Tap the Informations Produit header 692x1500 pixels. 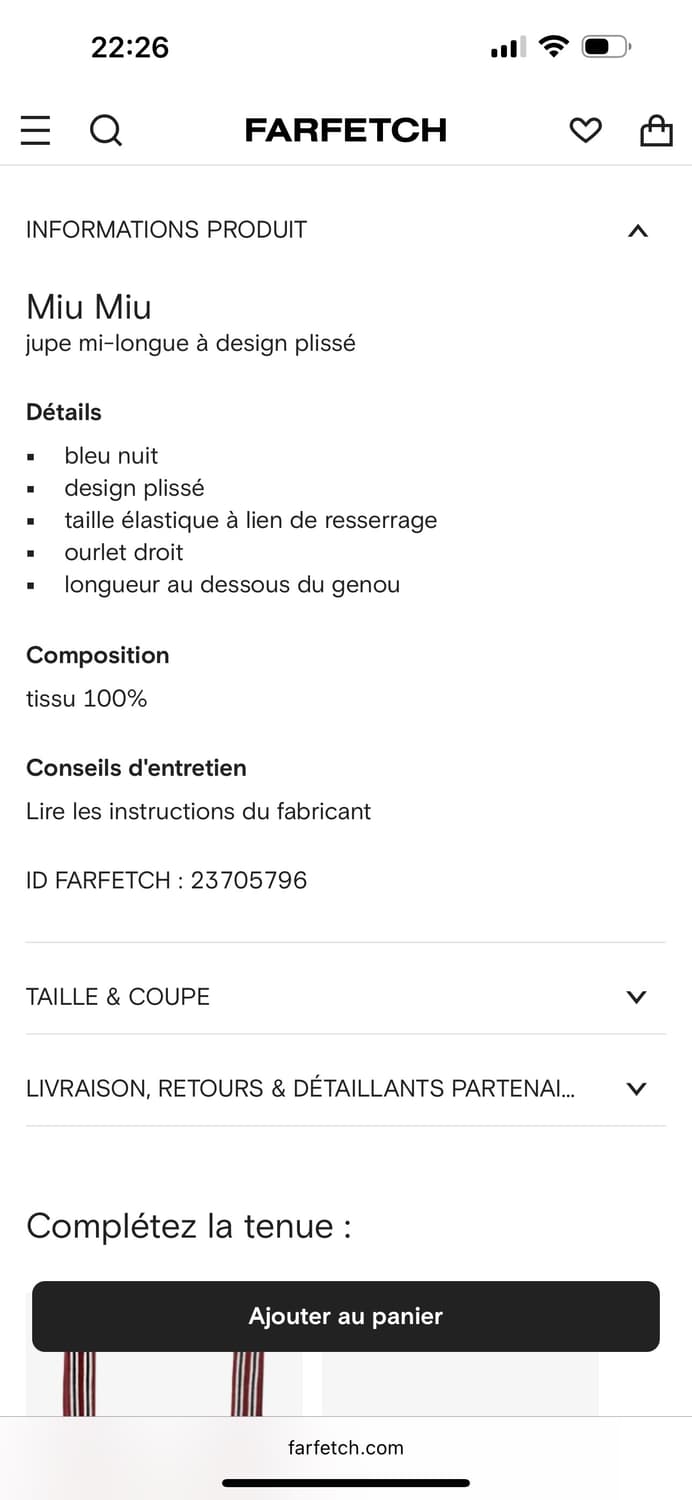pos(166,230)
